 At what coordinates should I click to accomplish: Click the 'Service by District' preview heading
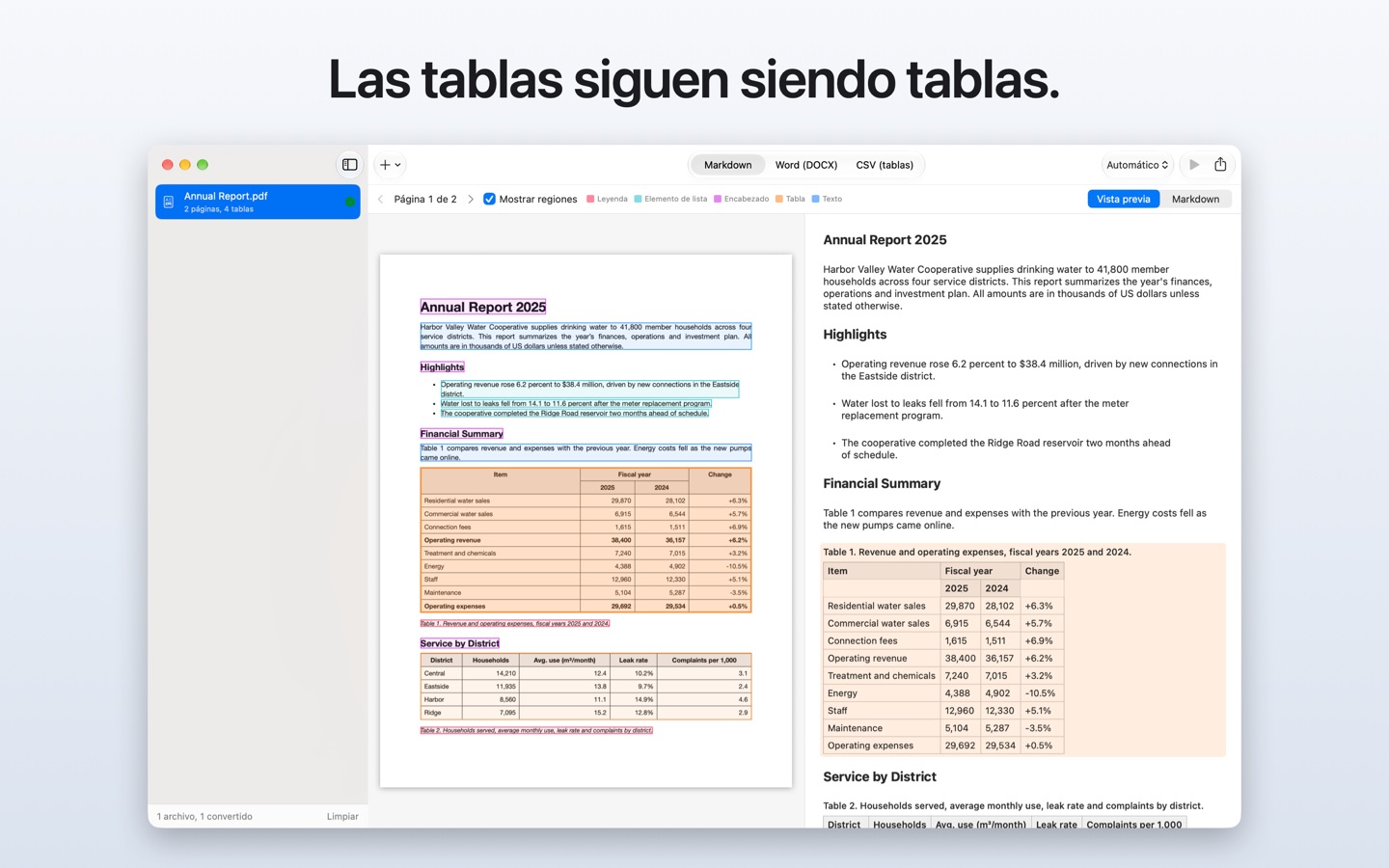pos(880,777)
